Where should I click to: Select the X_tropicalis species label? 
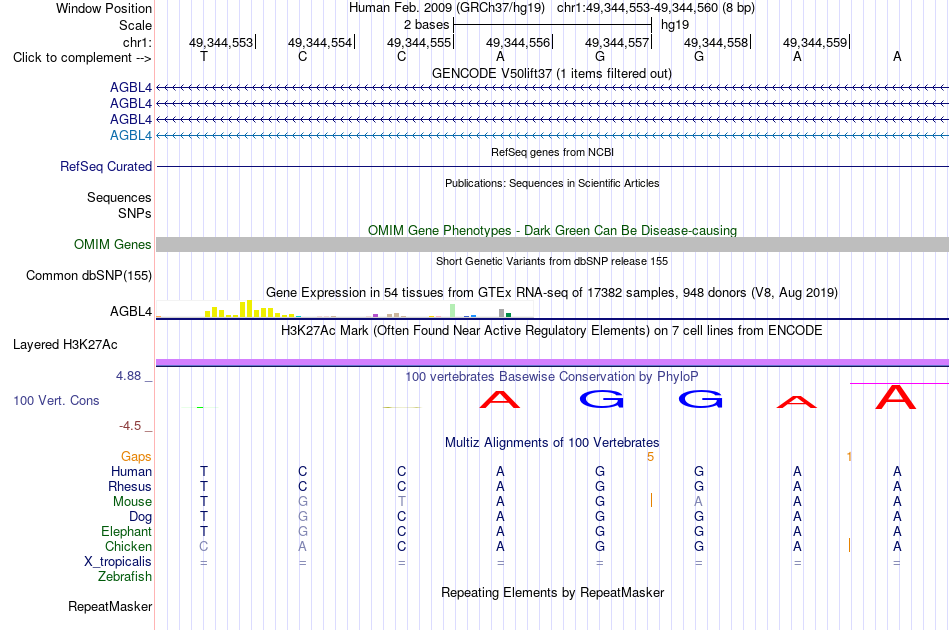(x=118, y=562)
